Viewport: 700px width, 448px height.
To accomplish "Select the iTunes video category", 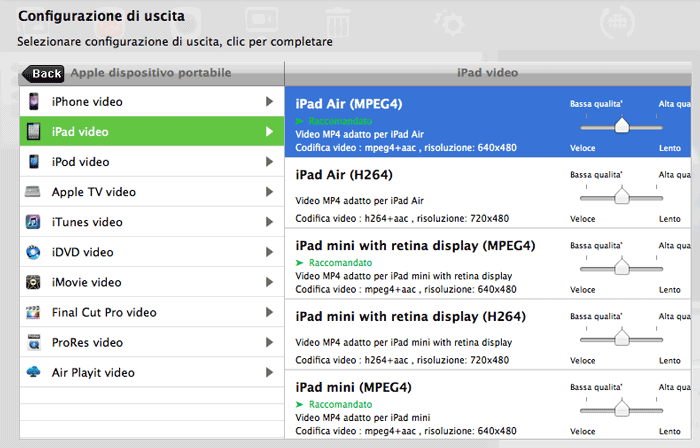I will click(152, 222).
